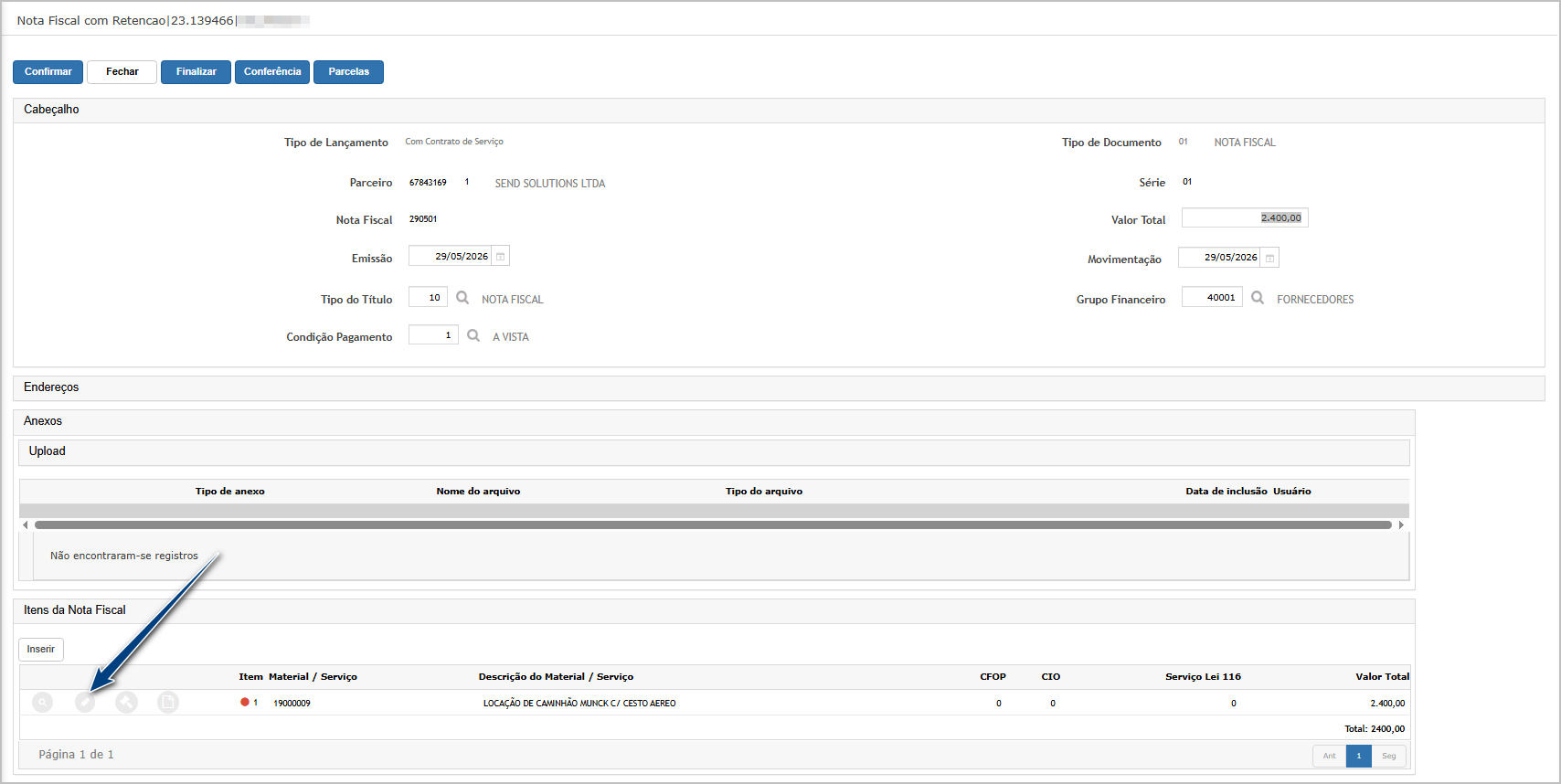Image resolution: width=1561 pixels, height=784 pixels.
Task: Click the edit pencil icon for item 19000009
Action: point(85,702)
